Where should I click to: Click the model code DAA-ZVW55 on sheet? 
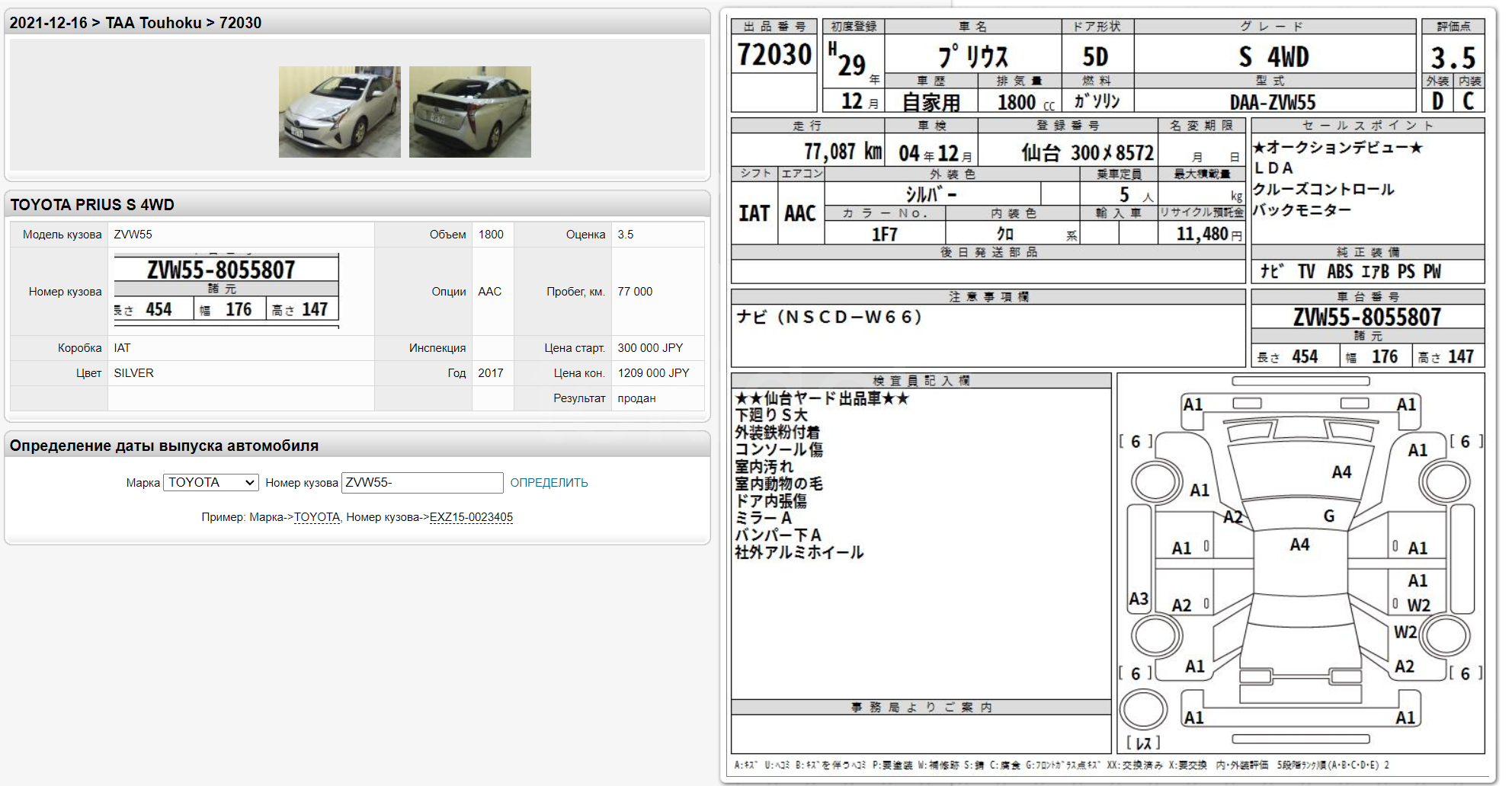(1273, 102)
